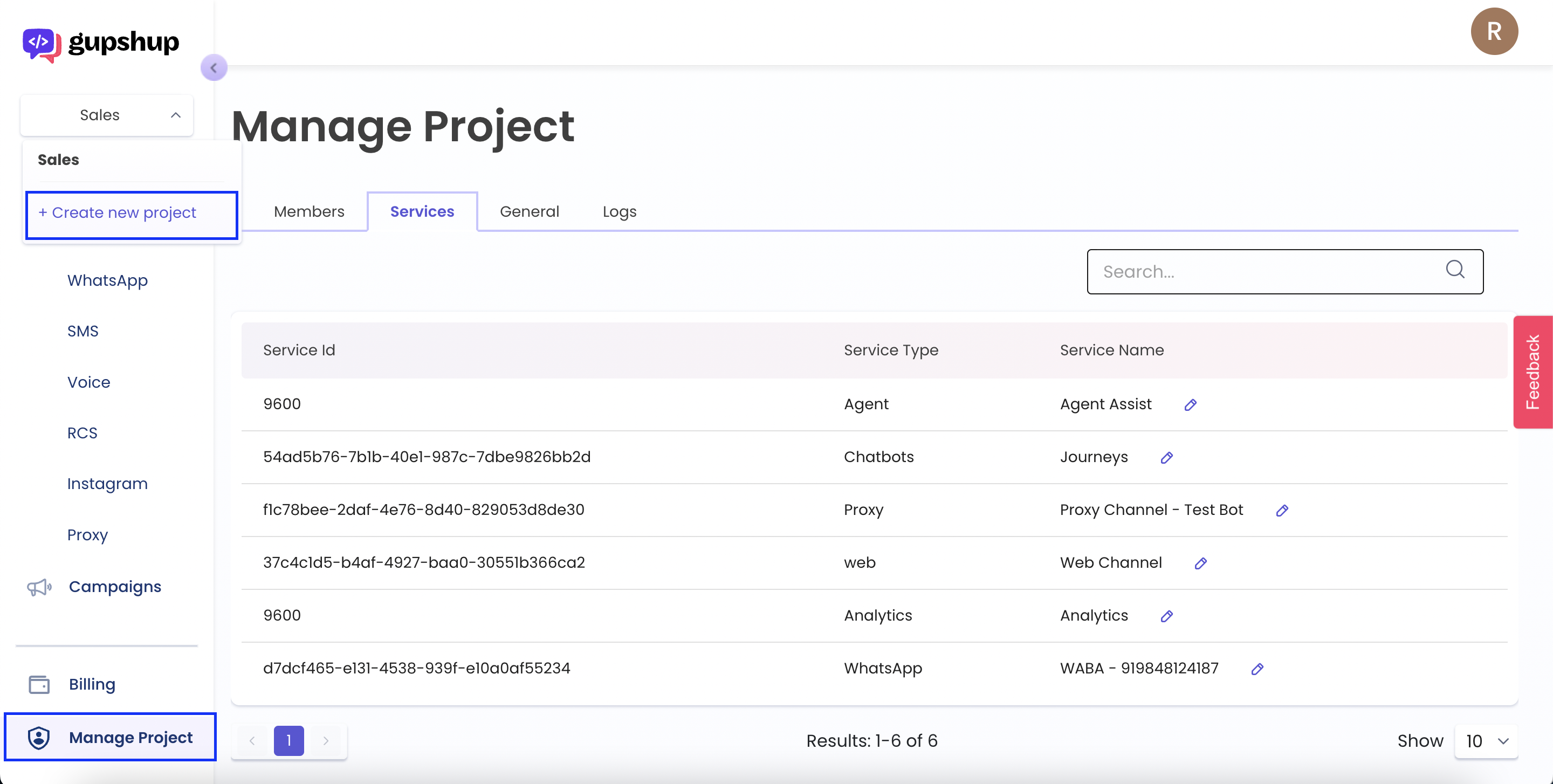The image size is (1553, 784).
Task: Open the Show results count dropdown
Action: tap(1486, 741)
